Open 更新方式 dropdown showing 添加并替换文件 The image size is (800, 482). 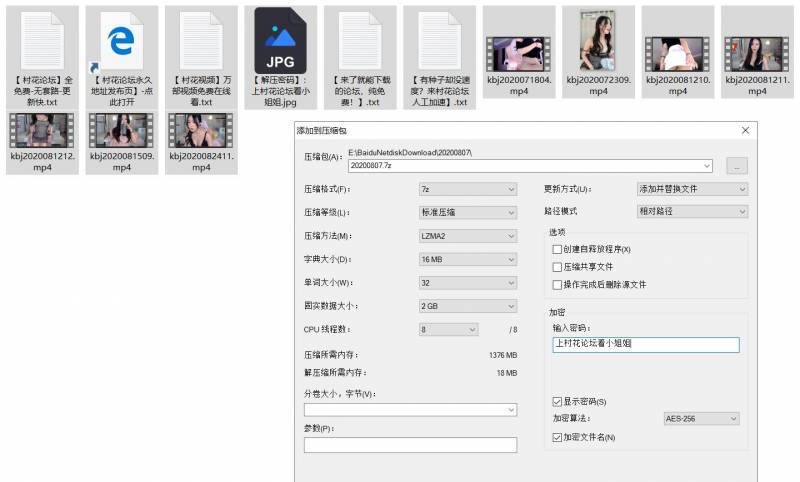(692, 189)
